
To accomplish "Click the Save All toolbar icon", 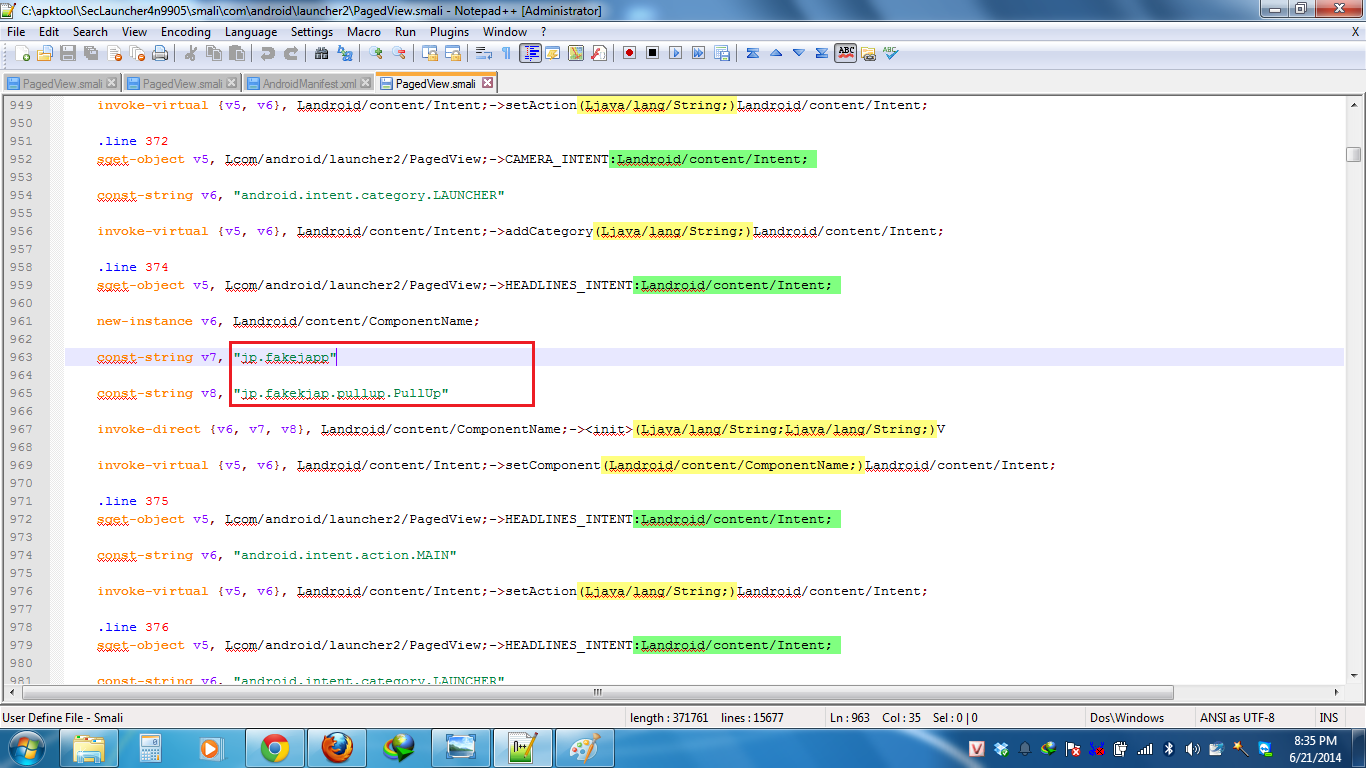I will pos(91,53).
